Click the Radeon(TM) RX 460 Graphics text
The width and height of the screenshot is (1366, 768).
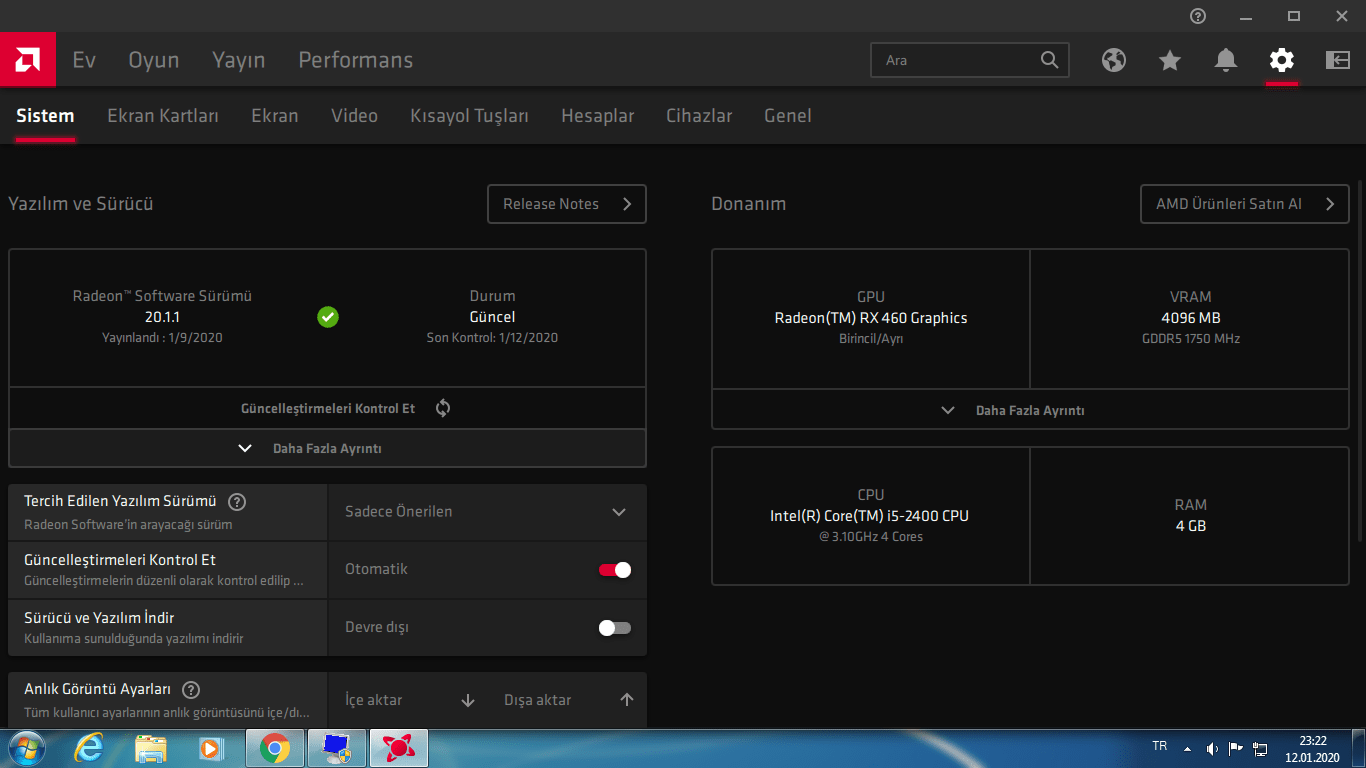871,318
